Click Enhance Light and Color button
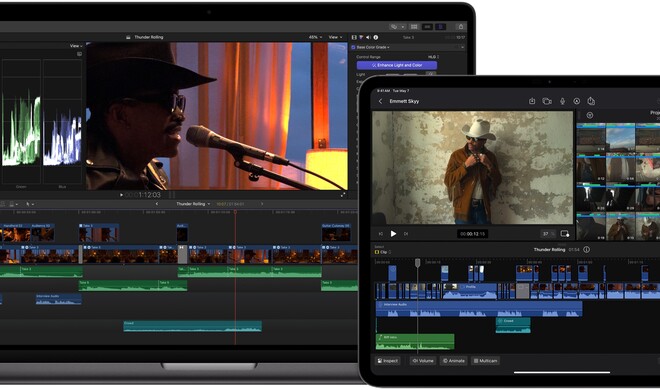 coord(397,65)
